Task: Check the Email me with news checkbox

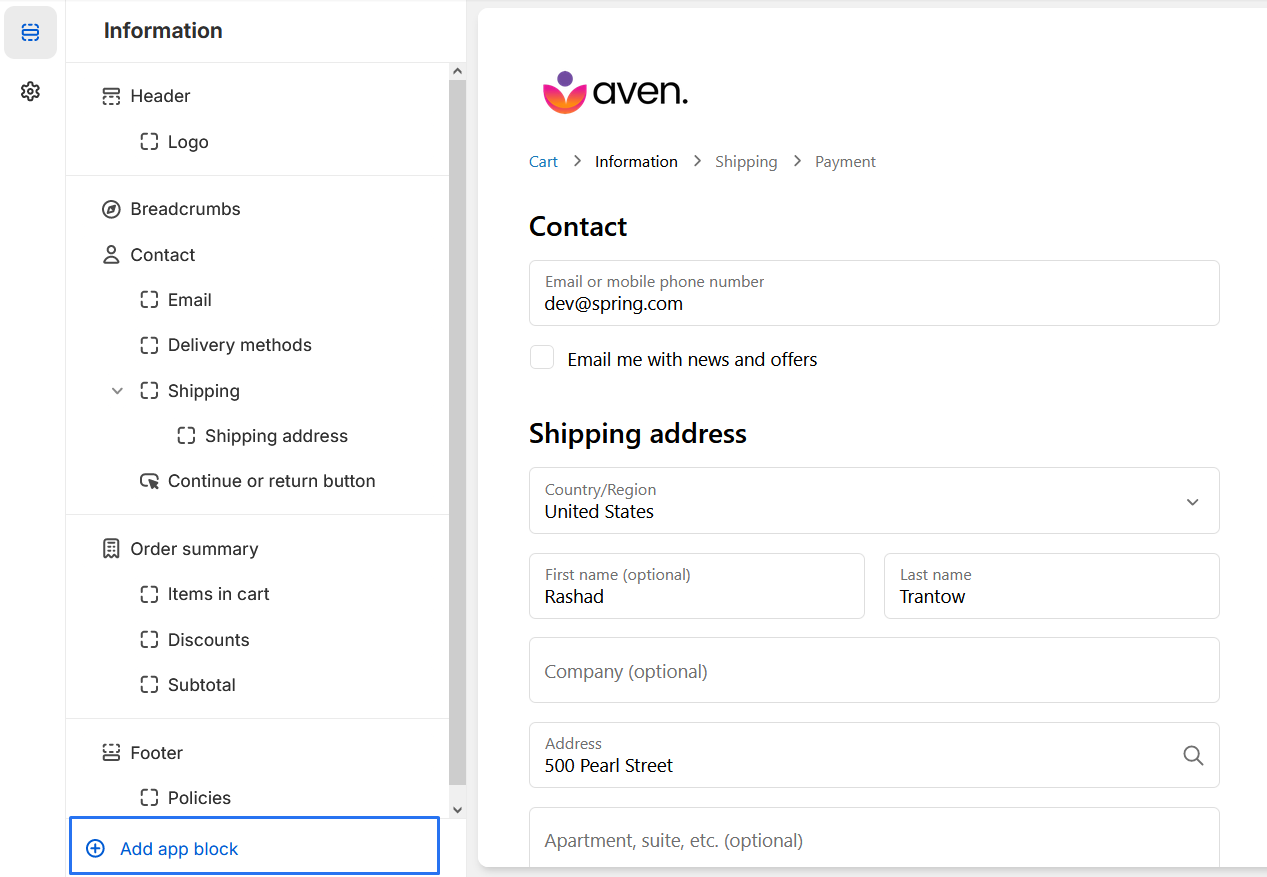Action: point(542,358)
